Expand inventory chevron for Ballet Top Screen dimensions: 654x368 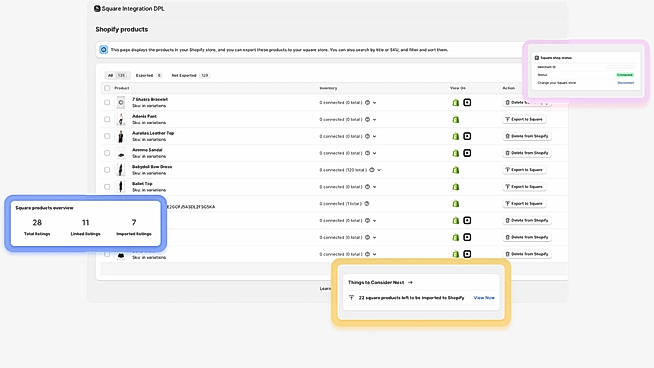[x=375, y=187]
